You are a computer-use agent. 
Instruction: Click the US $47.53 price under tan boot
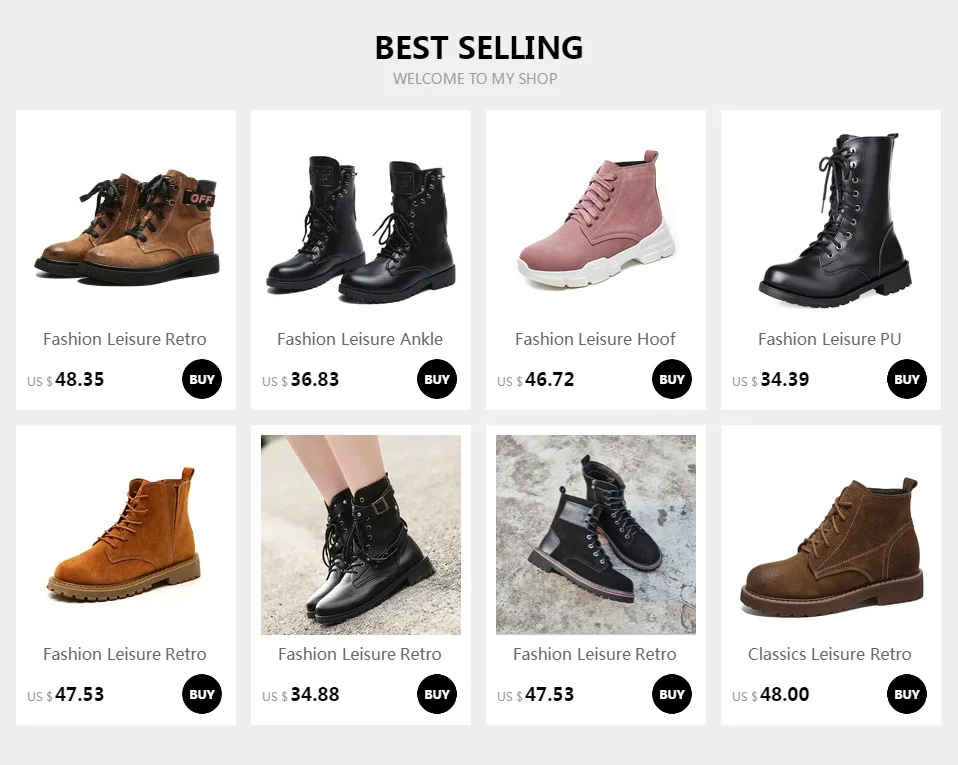click(x=65, y=695)
